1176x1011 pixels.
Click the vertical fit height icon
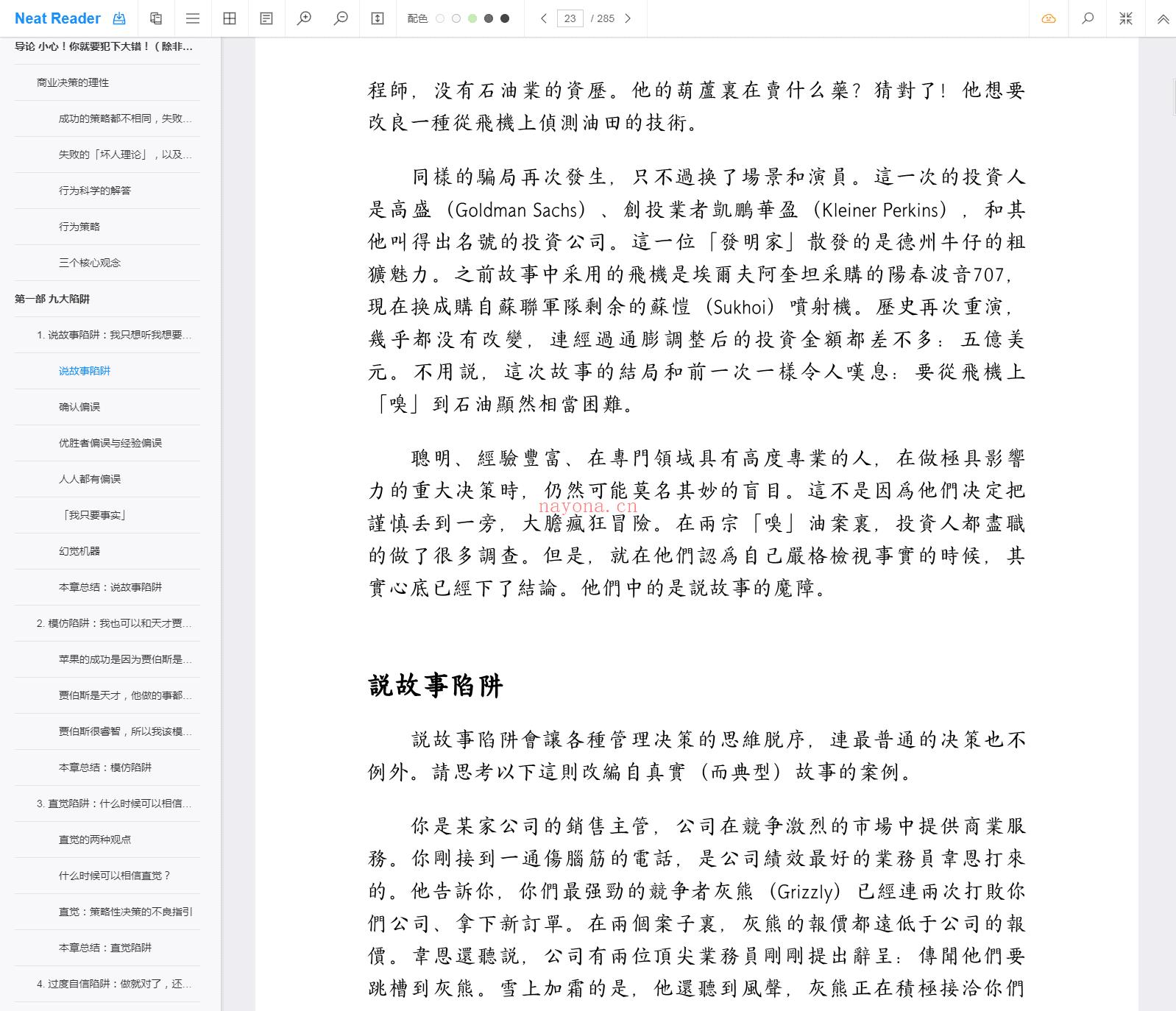(378, 18)
